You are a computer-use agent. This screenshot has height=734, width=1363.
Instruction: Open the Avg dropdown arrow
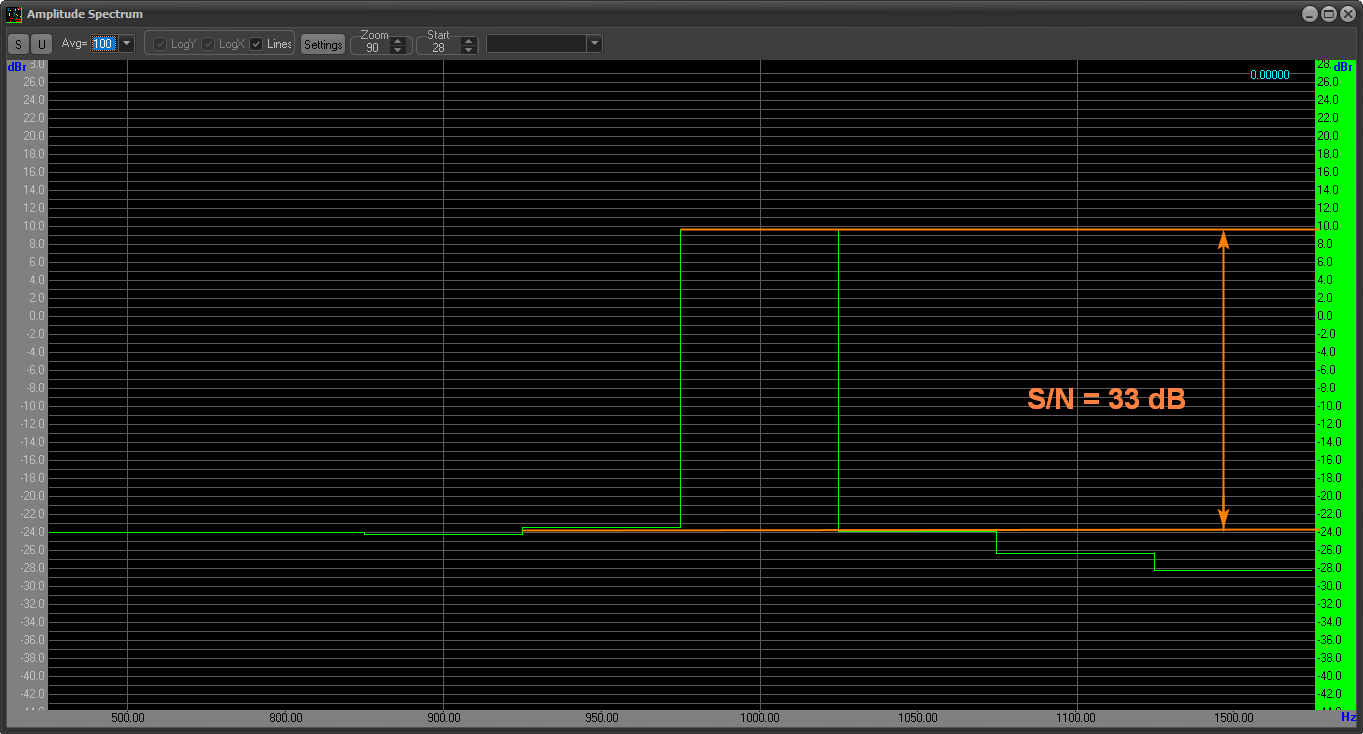[x=127, y=44]
